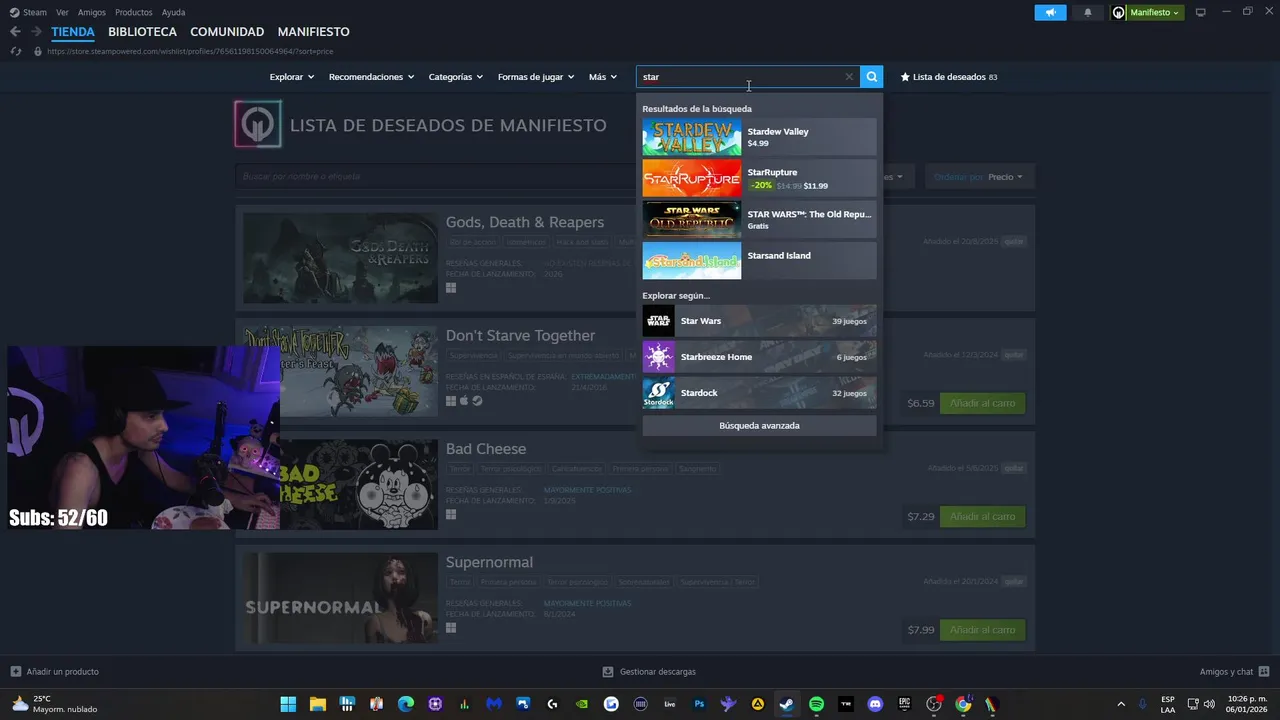This screenshot has height=720, width=1280.
Task: Open the Manifiesto account dropdown
Action: click(x=1156, y=12)
